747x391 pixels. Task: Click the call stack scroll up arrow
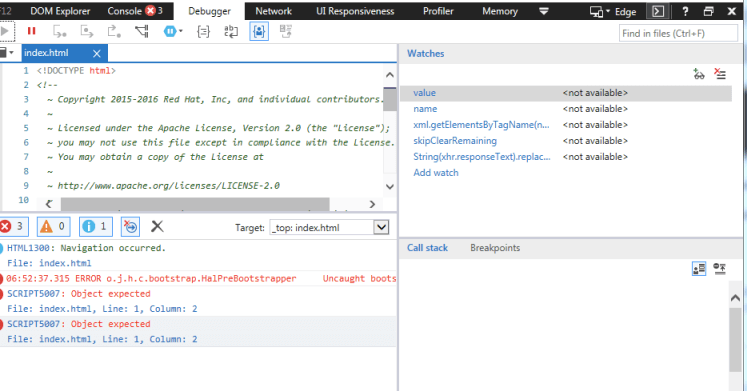(x=735, y=298)
